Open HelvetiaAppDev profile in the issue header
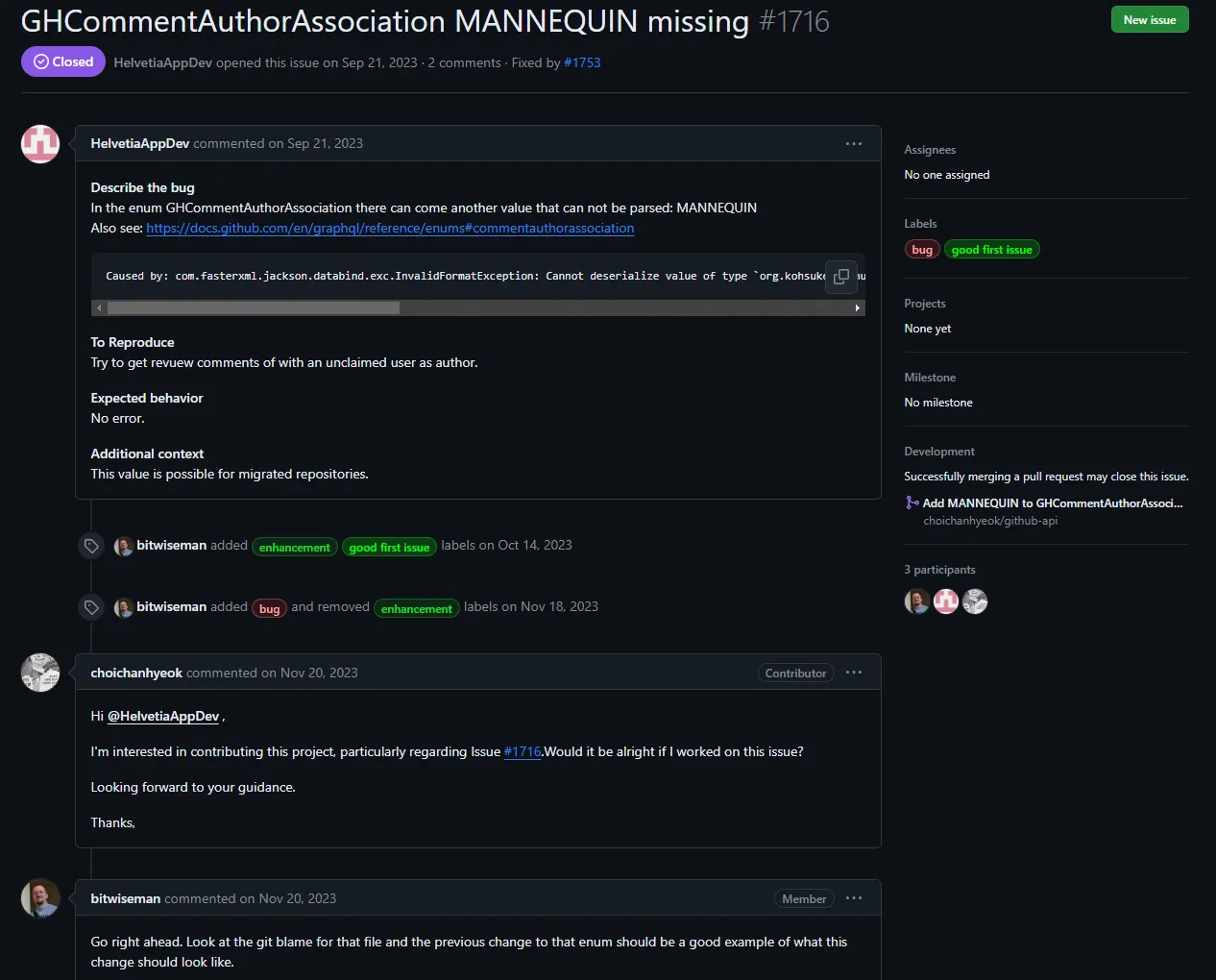 click(x=162, y=62)
